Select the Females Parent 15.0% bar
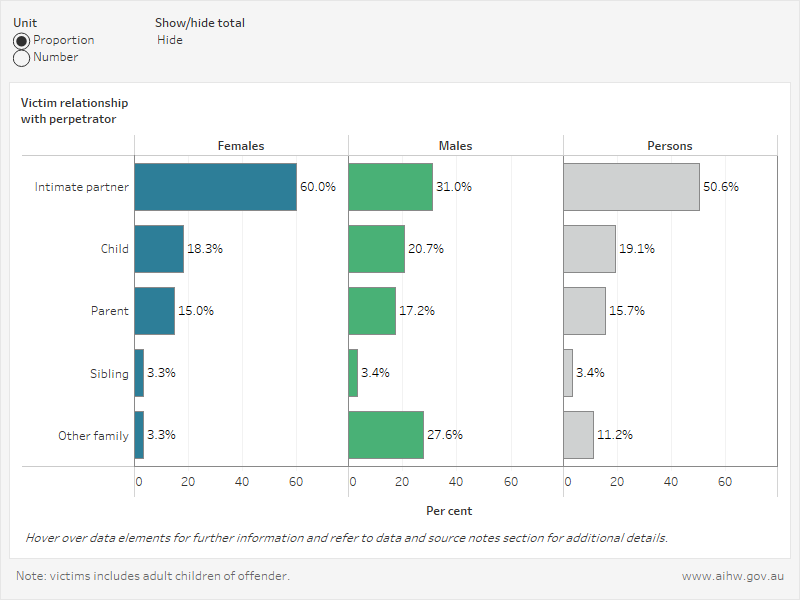The image size is (800, 600). 153,310
